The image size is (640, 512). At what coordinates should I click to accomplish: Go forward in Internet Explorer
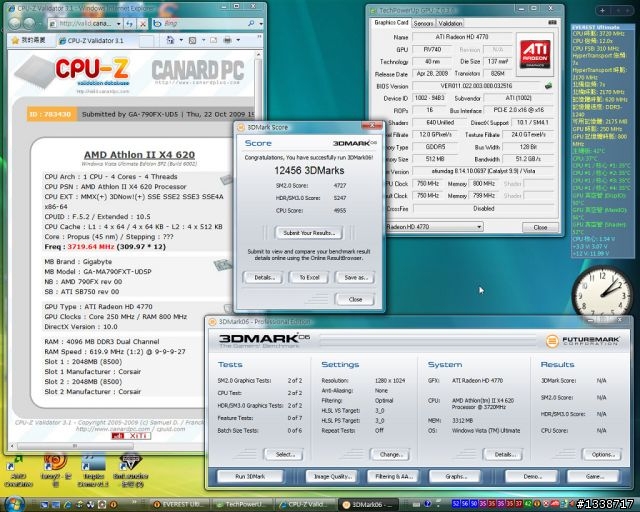(29, 24)
